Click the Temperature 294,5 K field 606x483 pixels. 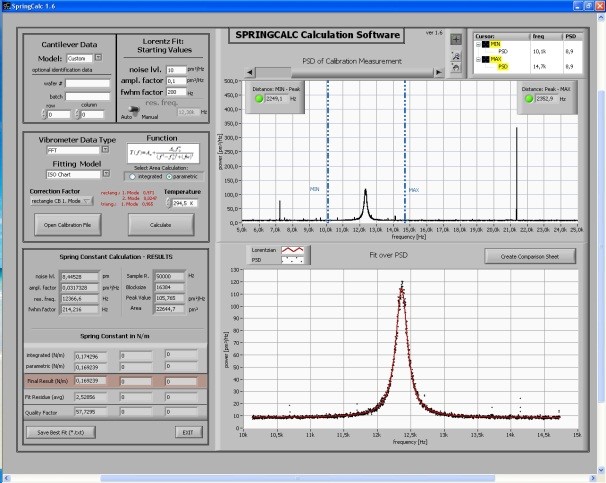point(185,203)
